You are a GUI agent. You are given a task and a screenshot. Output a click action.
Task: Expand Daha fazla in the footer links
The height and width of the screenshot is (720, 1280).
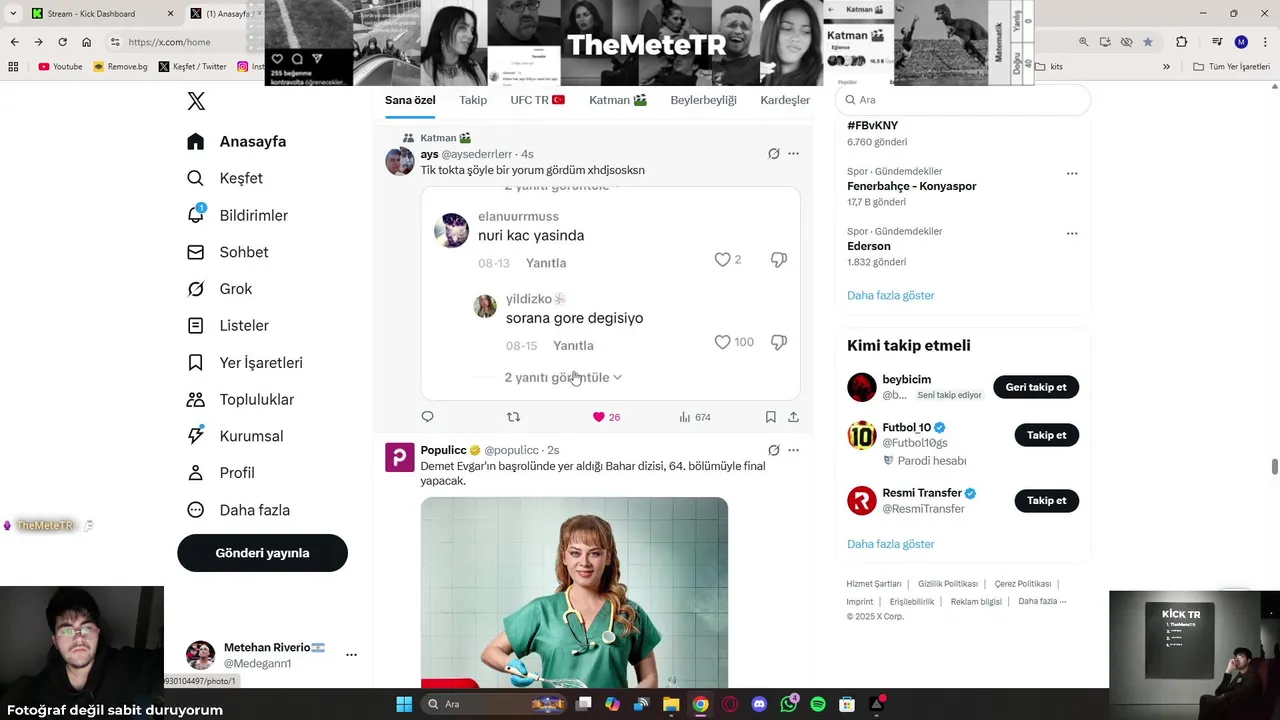click(1042, 601)
